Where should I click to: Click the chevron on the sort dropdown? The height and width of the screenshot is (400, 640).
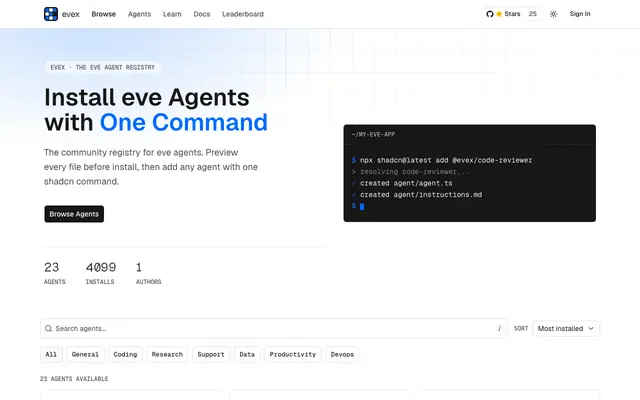click(x=591, y=329)
